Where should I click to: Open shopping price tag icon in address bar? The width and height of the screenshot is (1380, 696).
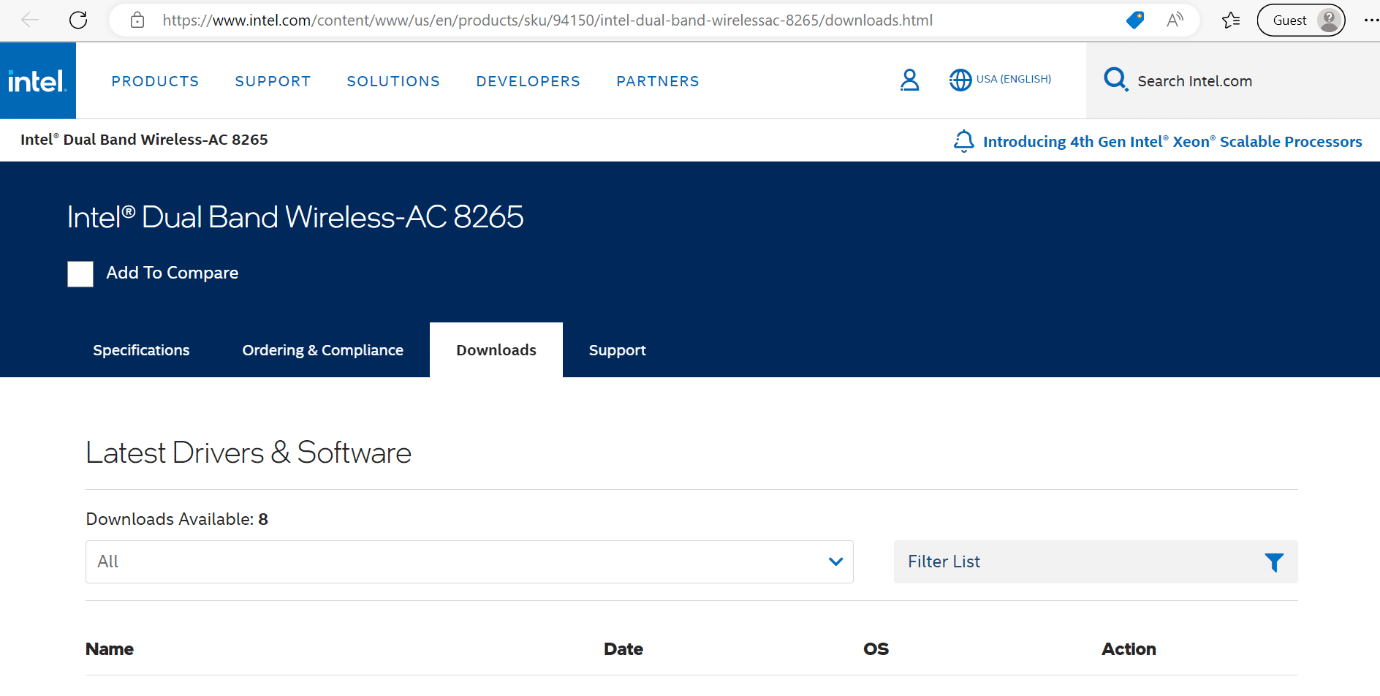point(1135,20)
